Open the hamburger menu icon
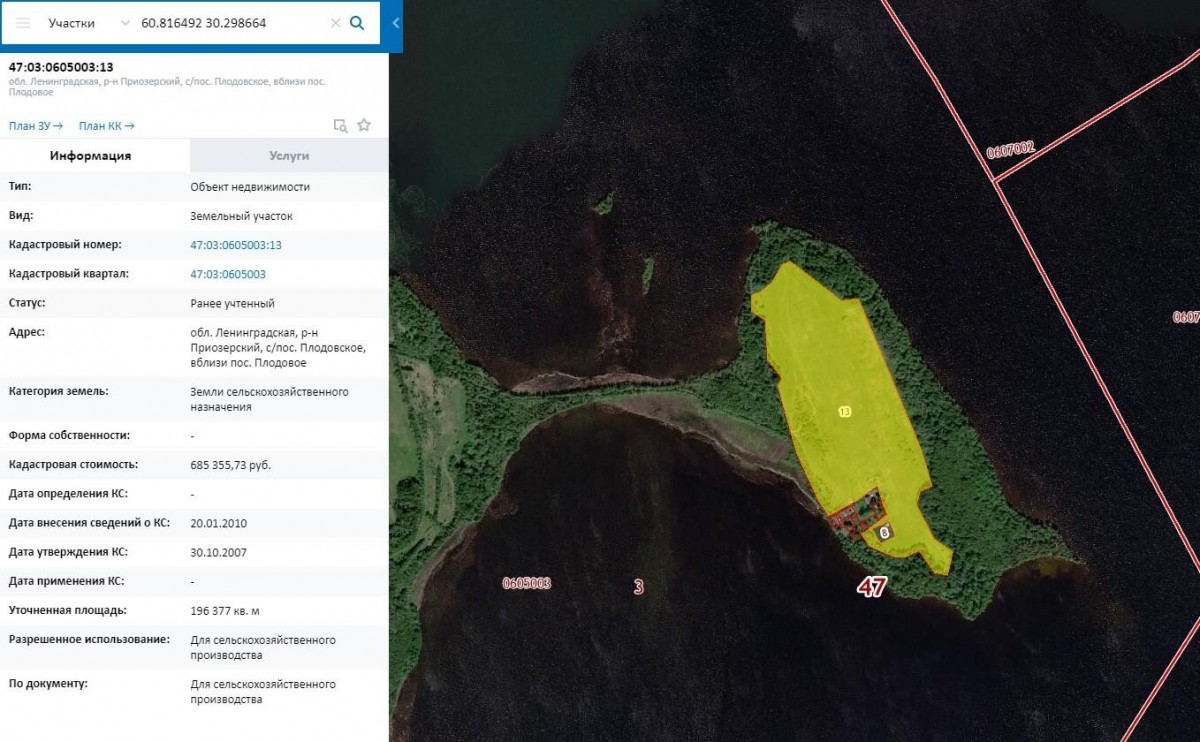The width and height of the screenshot is (1200, 742). pos(23,22)
